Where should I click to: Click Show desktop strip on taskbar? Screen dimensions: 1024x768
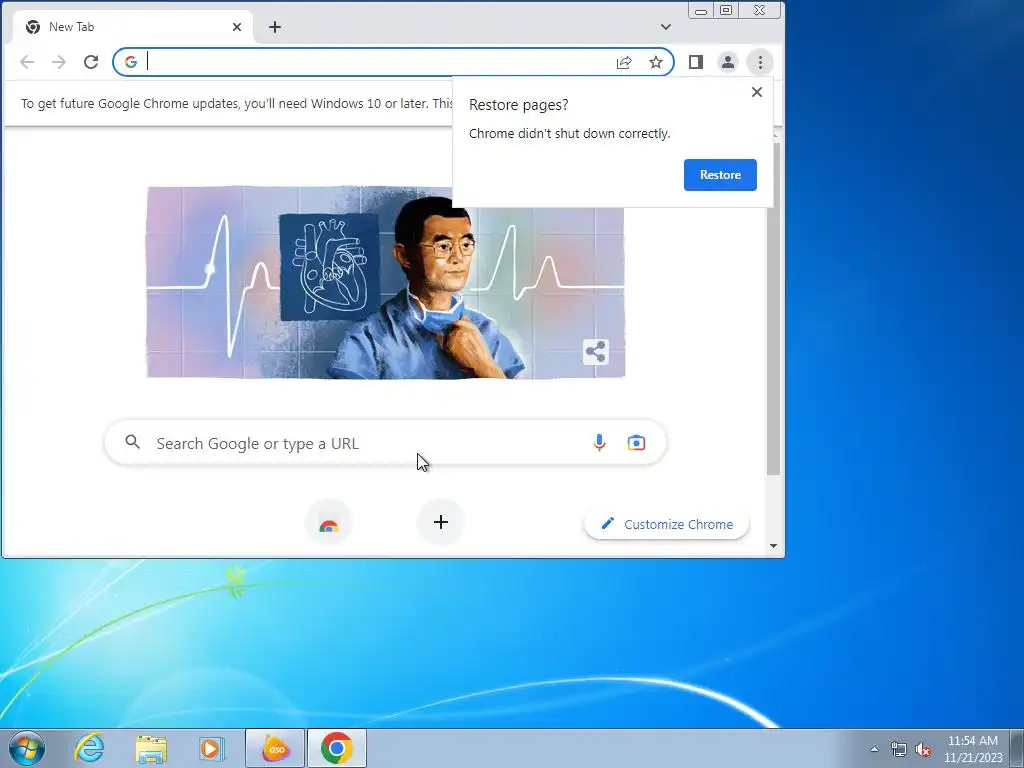click(1017, 748)
